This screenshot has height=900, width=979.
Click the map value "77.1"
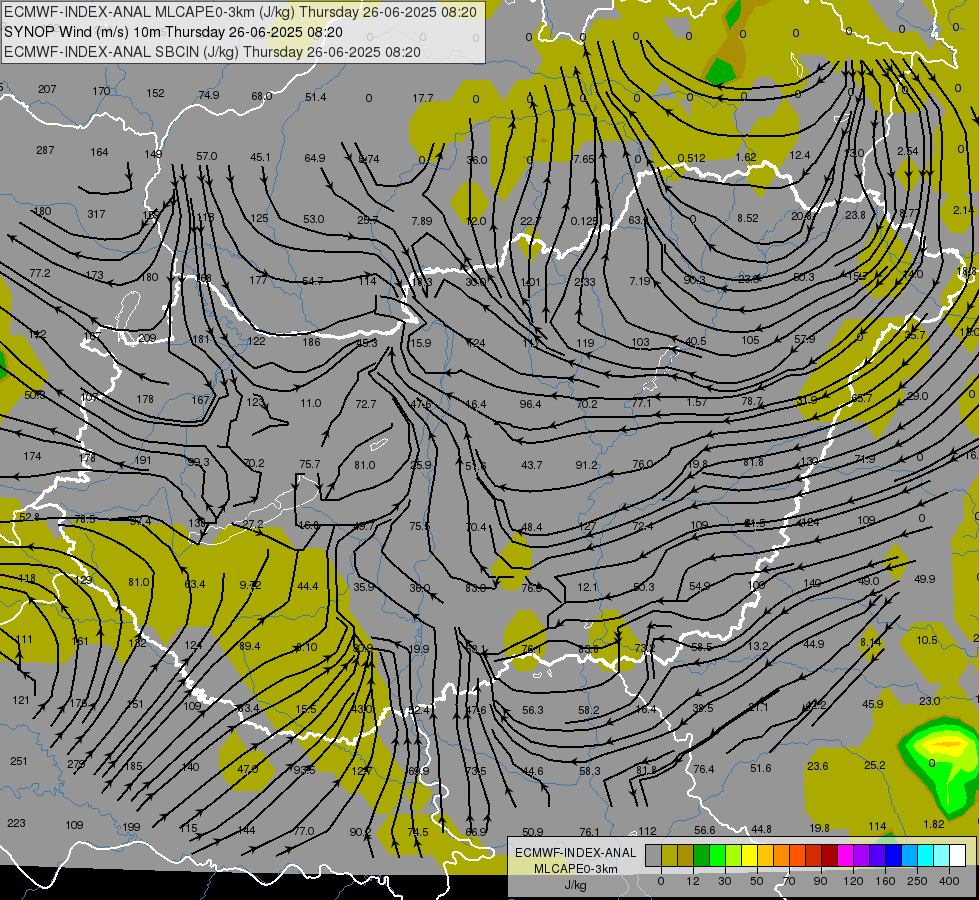(x=641, y=403)
